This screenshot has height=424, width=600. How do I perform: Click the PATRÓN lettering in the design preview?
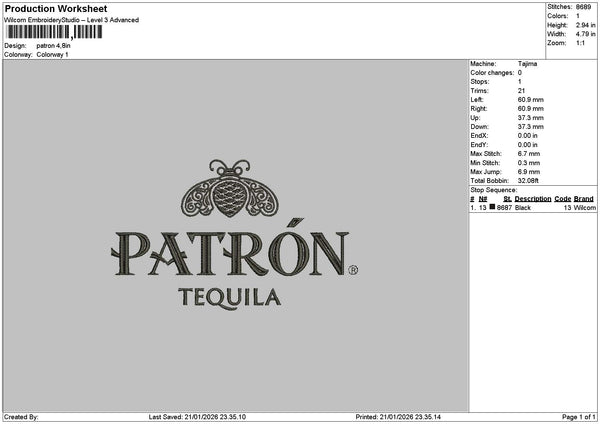point(230,248)
